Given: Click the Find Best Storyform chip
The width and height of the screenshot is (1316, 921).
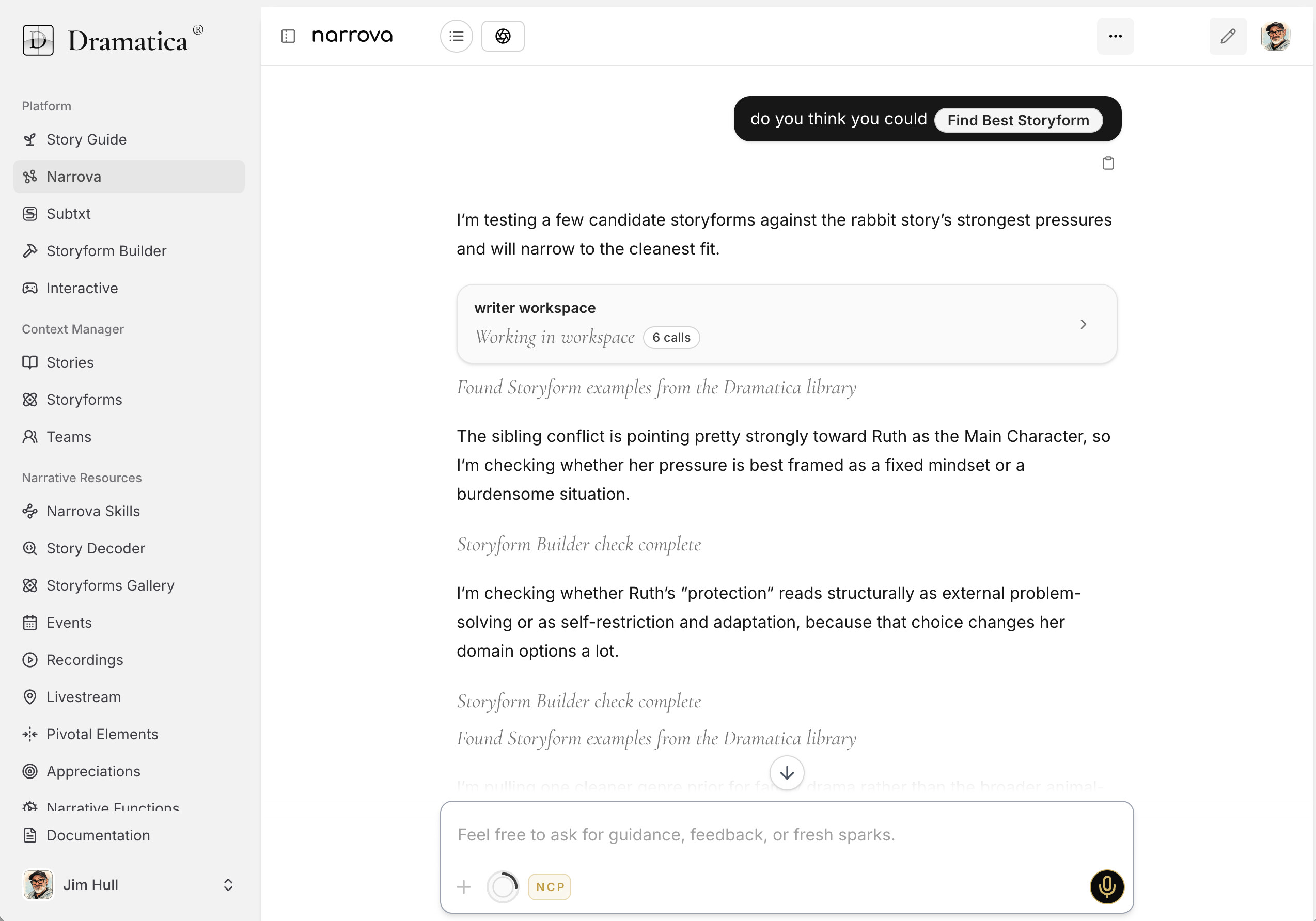Looking at the screenshot, I should point(1018,120).
